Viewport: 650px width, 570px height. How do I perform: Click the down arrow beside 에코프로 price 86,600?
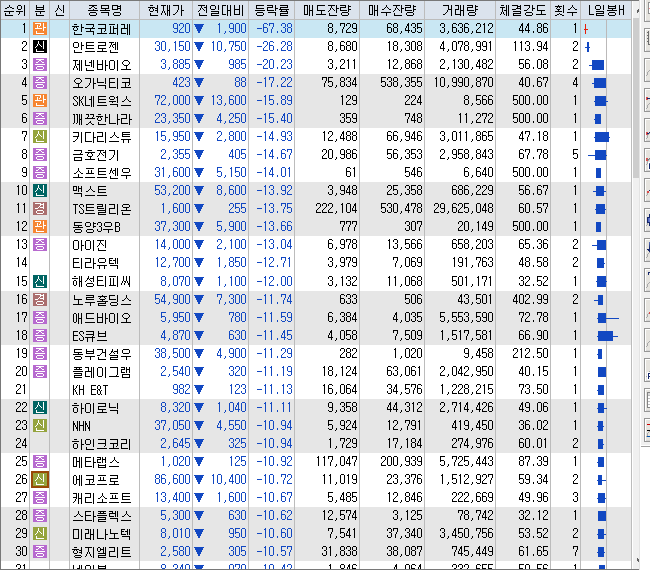tap(199, 480)
